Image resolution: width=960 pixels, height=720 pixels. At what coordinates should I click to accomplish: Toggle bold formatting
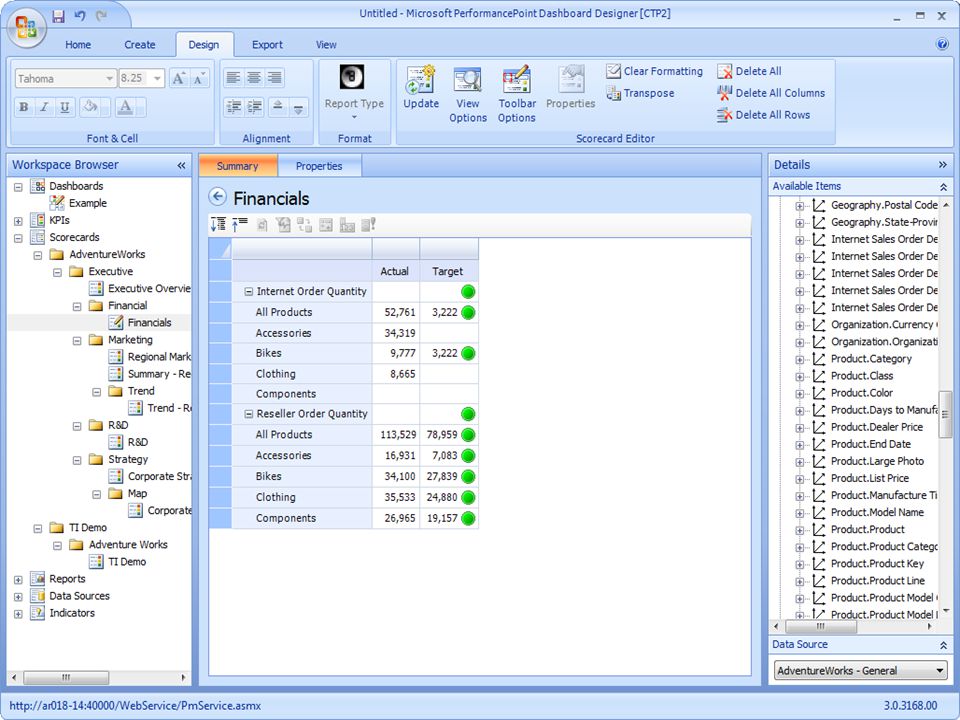pyautogui.click(x=24, y=107)
